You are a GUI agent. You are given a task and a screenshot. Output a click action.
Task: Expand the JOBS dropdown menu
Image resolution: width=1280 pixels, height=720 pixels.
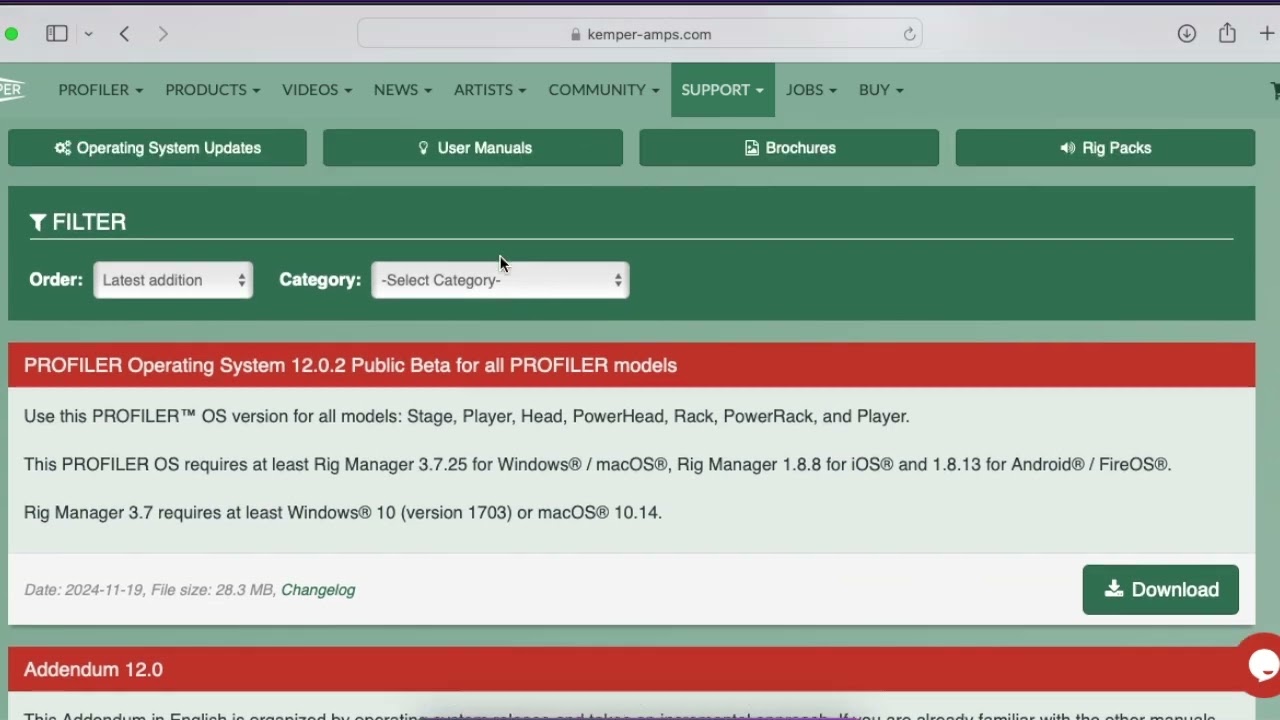tap(811, 90)
